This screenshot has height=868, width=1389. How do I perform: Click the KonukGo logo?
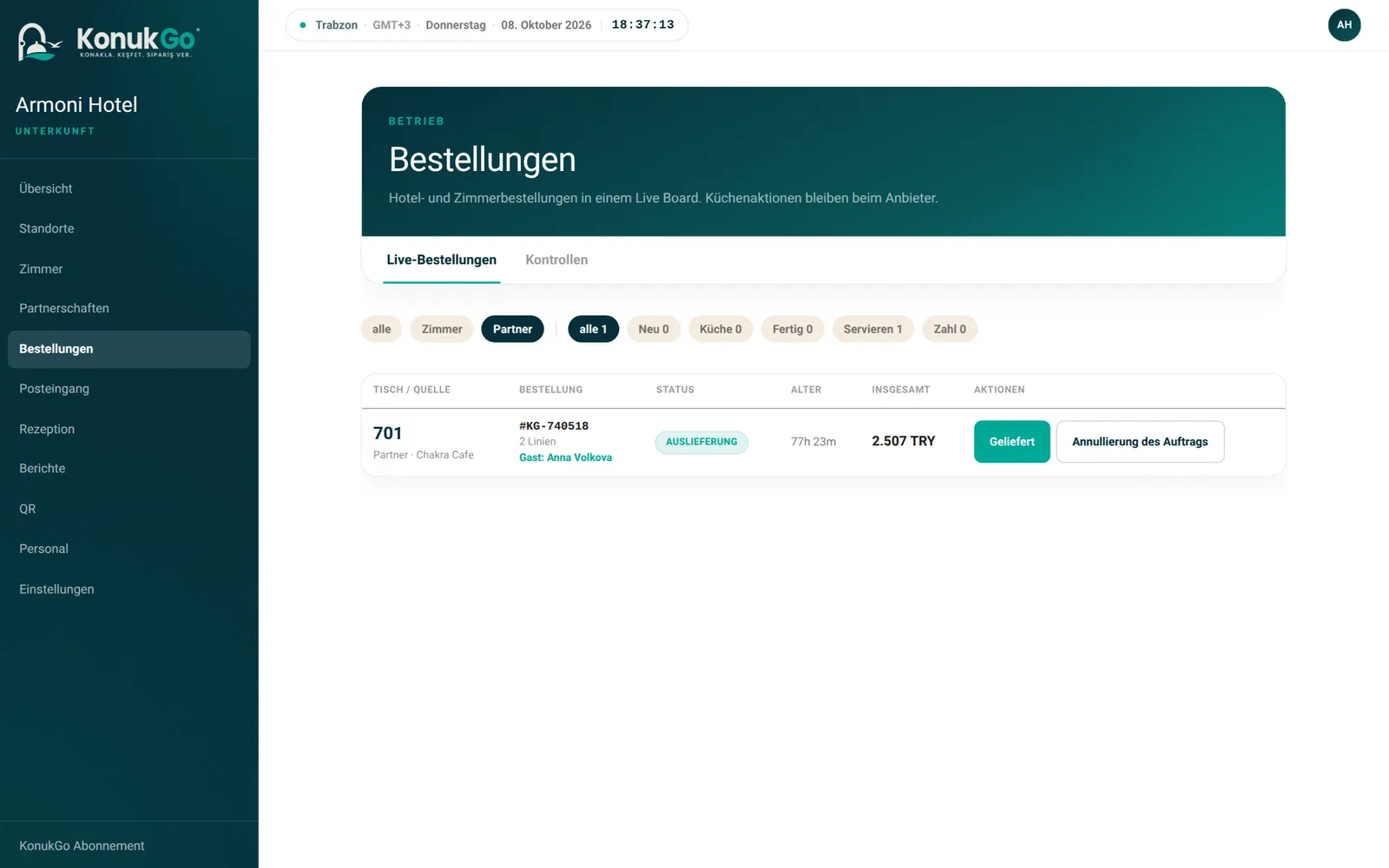coord(108,41)
